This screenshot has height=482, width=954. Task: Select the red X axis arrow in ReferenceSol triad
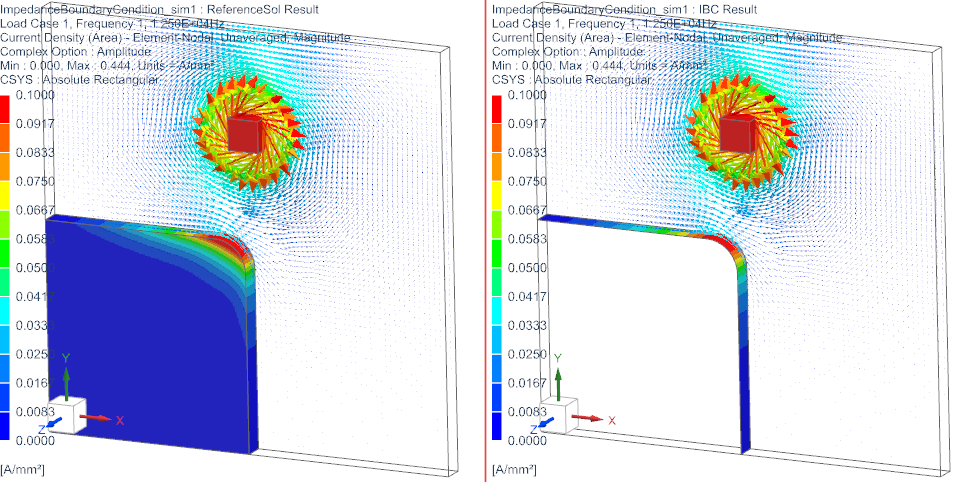pyautogui.click(x=98, y=417)
